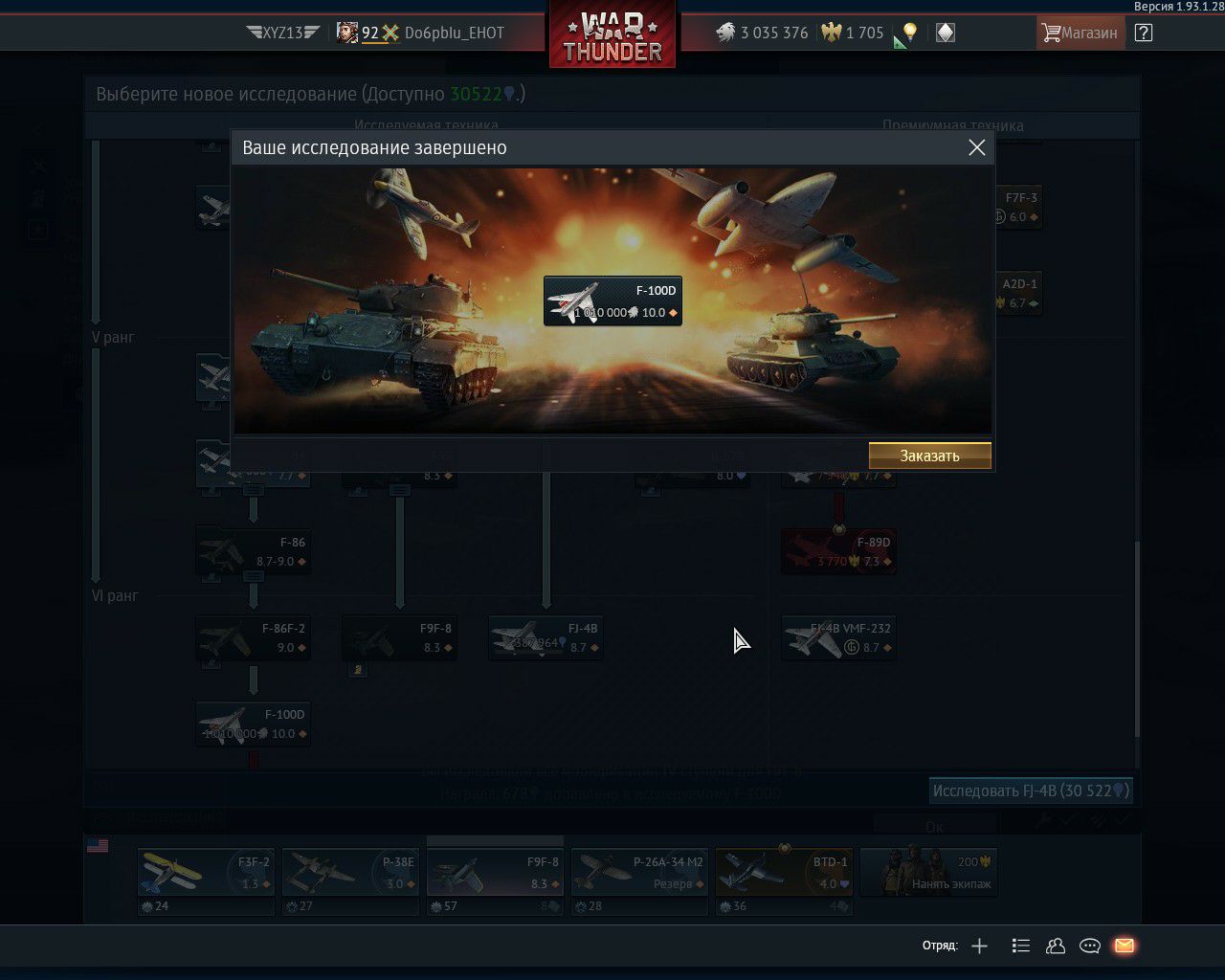Click the F3F-2 crew level 24
The image size is (1225, 980).
[x=155, y=905]
